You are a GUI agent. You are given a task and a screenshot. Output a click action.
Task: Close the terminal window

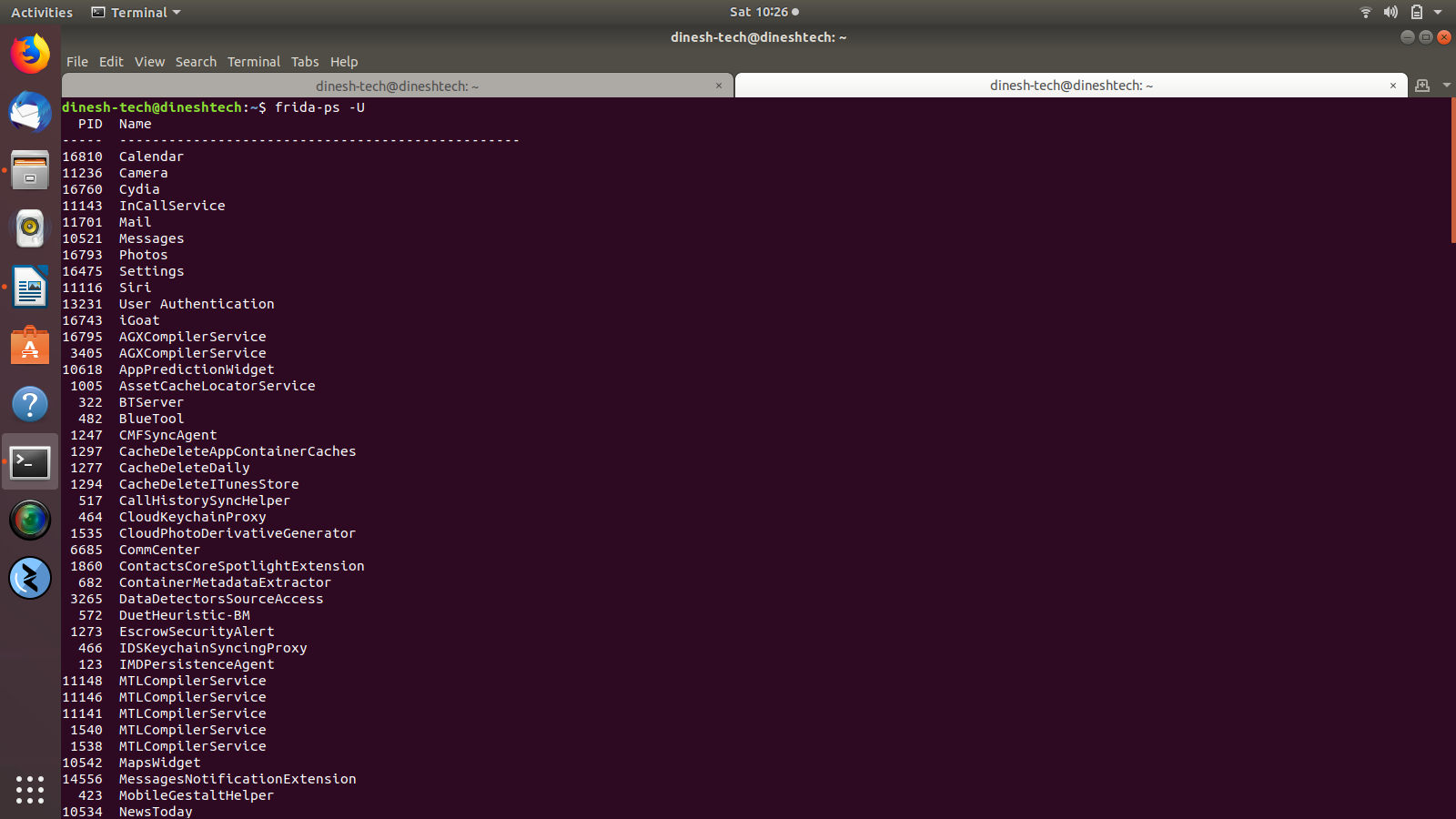[1444, 37]
